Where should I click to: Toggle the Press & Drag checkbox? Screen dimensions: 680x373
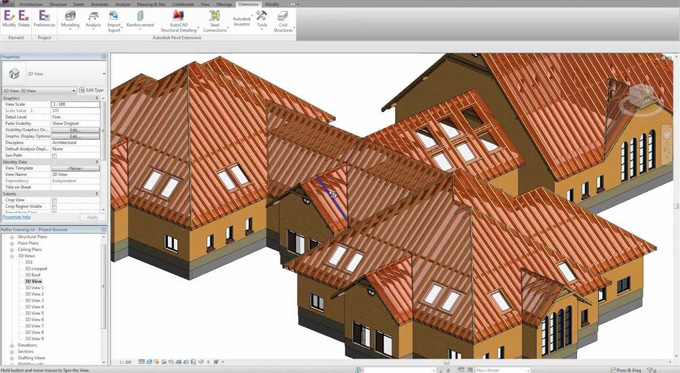pos(613,370)
